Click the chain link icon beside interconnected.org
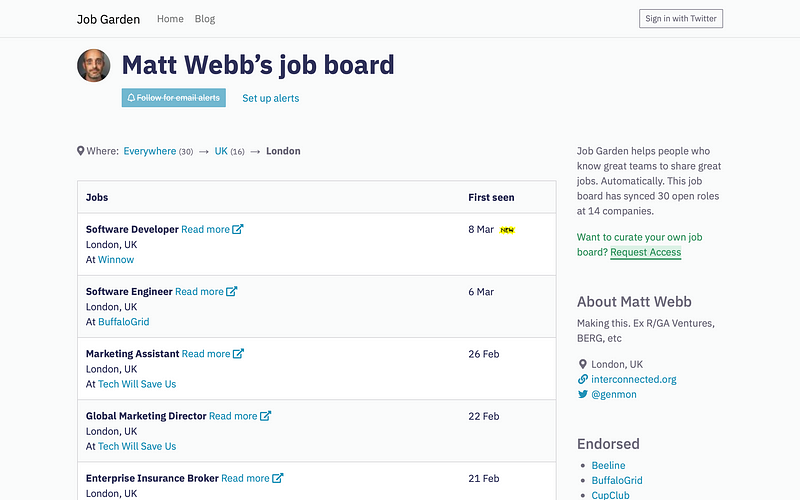The height and width of the screenshot is (500, 800). tap(583, 379)
